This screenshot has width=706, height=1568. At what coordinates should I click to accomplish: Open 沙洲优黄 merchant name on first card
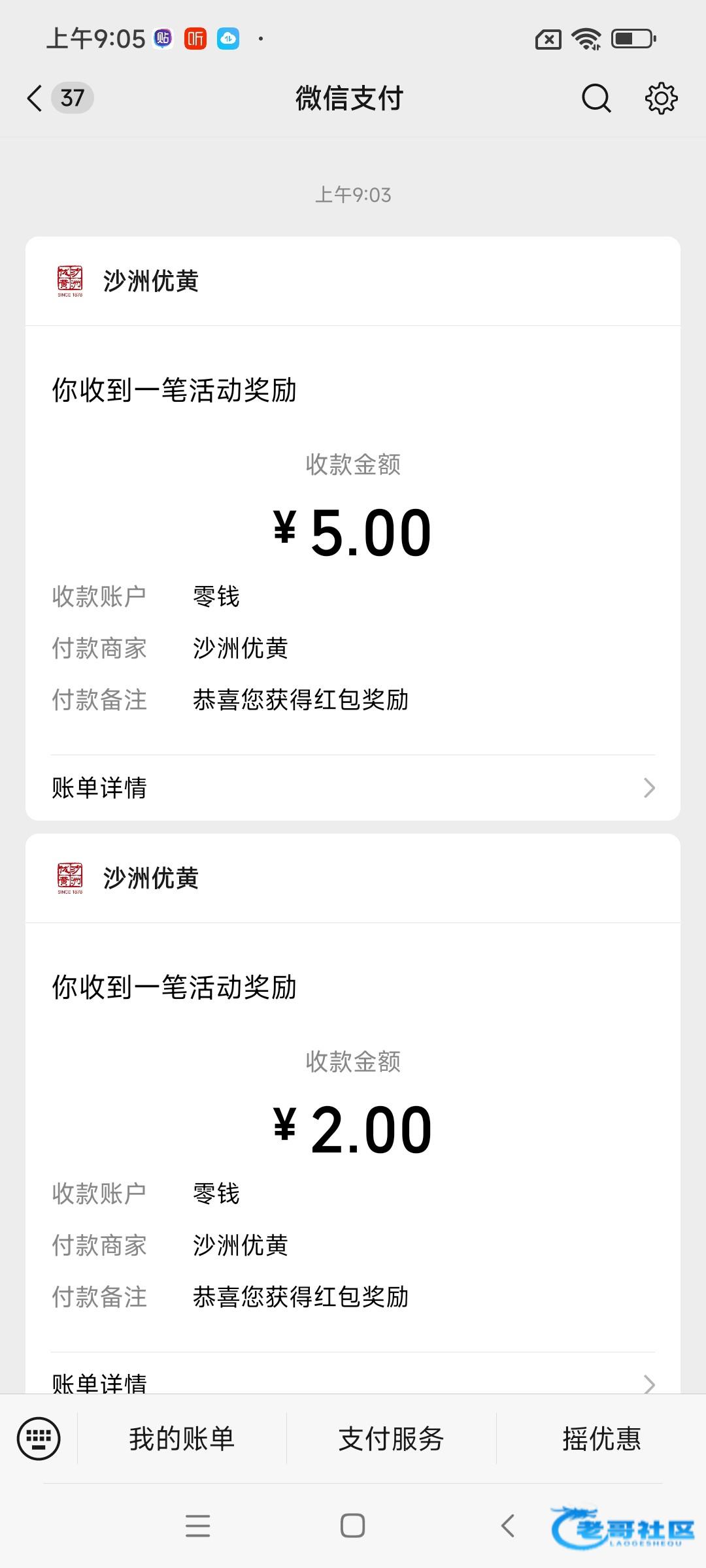coord(151,282)
